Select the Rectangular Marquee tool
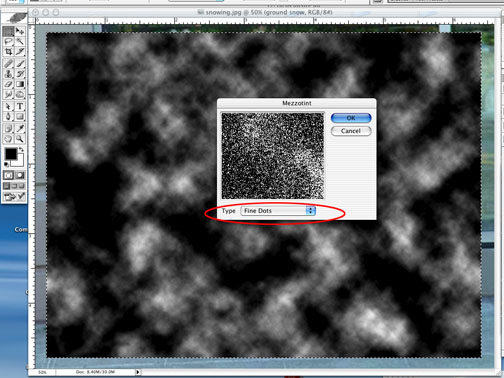This screenshot has width=504, height=378. coord(8,32)
